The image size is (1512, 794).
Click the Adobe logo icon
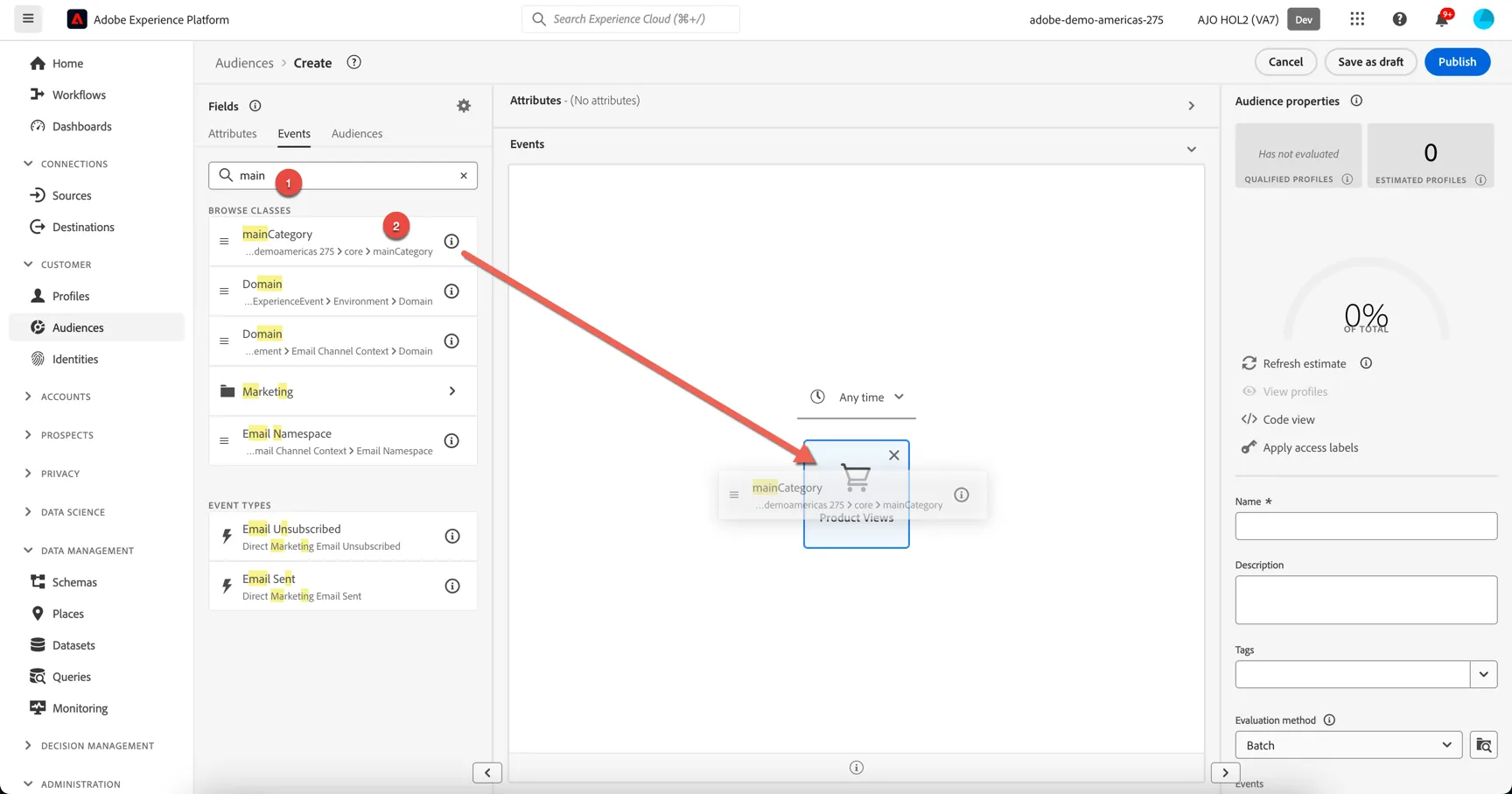click(77, 18)
